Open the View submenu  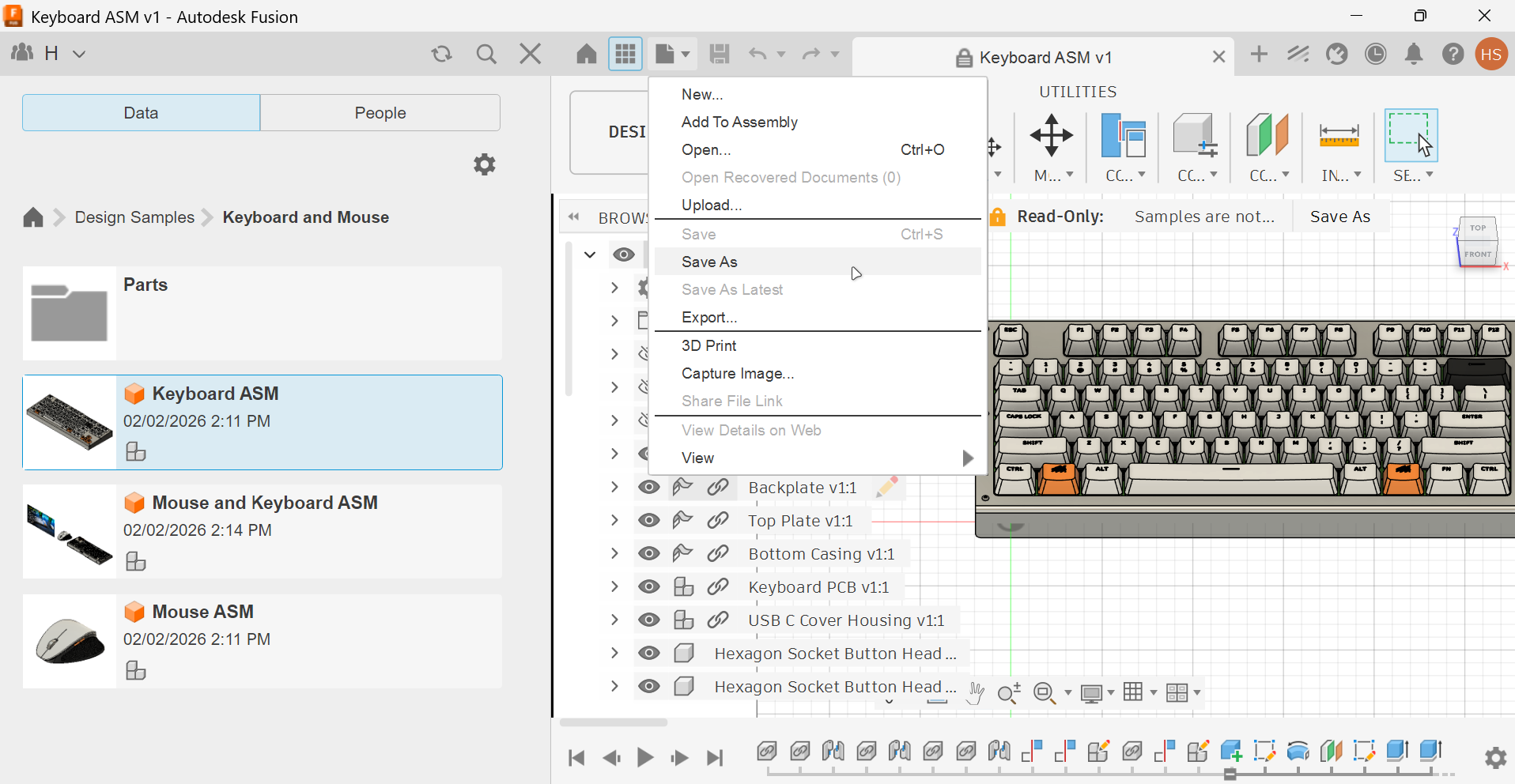[818, 458]
